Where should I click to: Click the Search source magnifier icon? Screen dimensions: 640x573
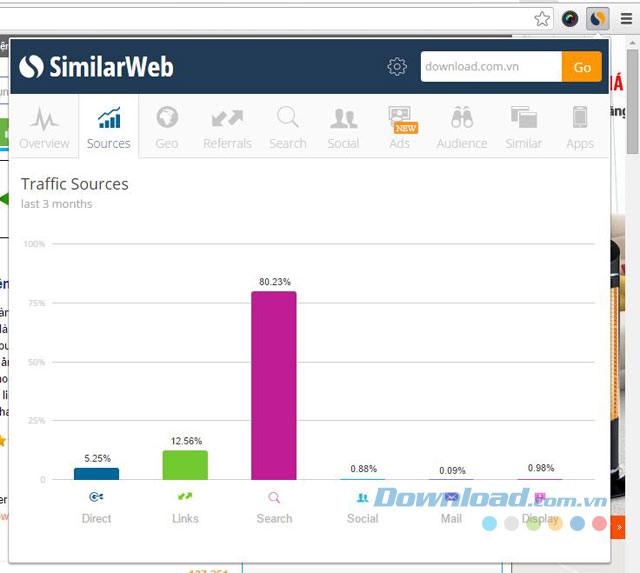pos(274,497)
